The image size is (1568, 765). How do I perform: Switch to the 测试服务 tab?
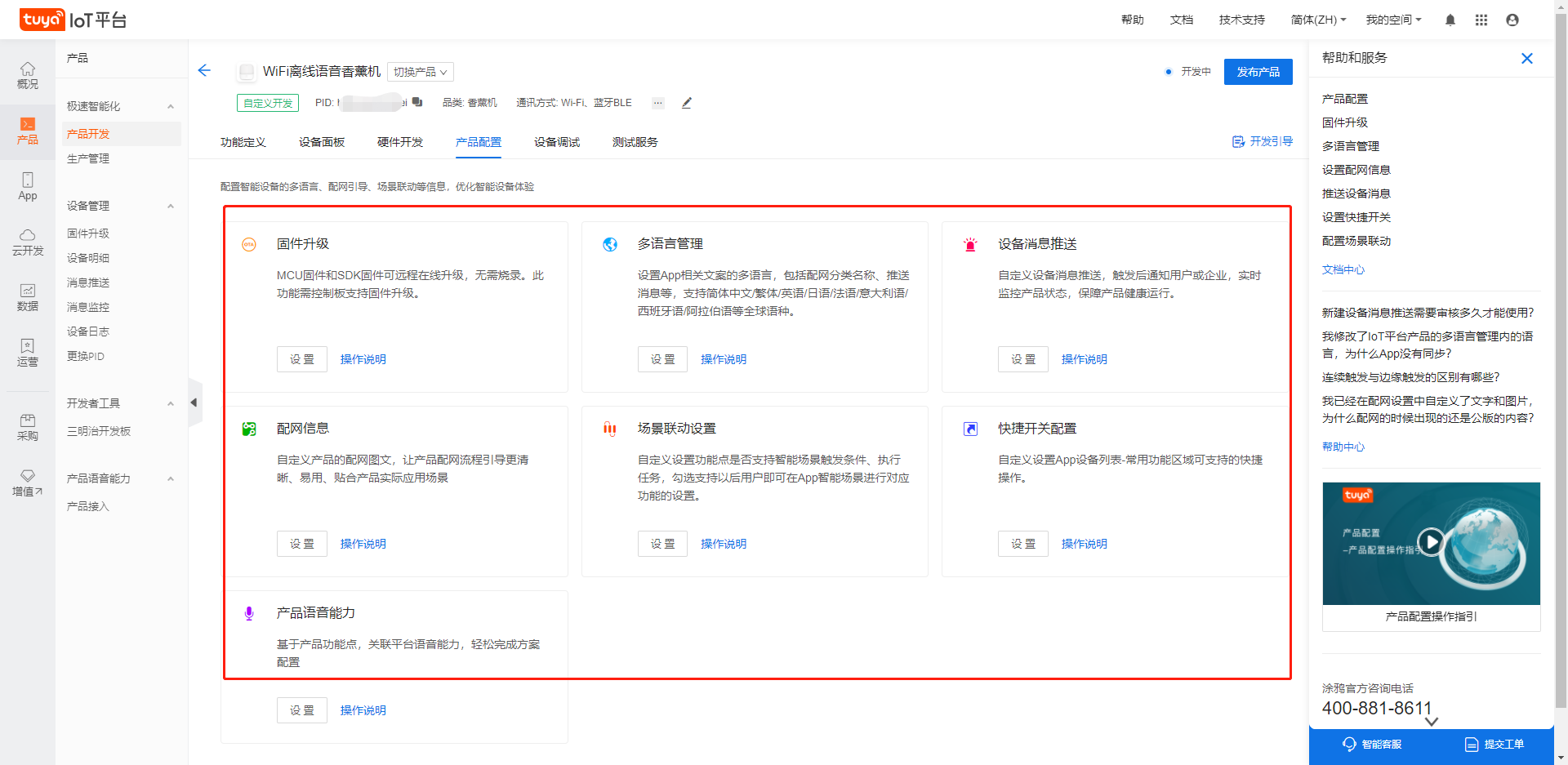(x=635, y=142)
